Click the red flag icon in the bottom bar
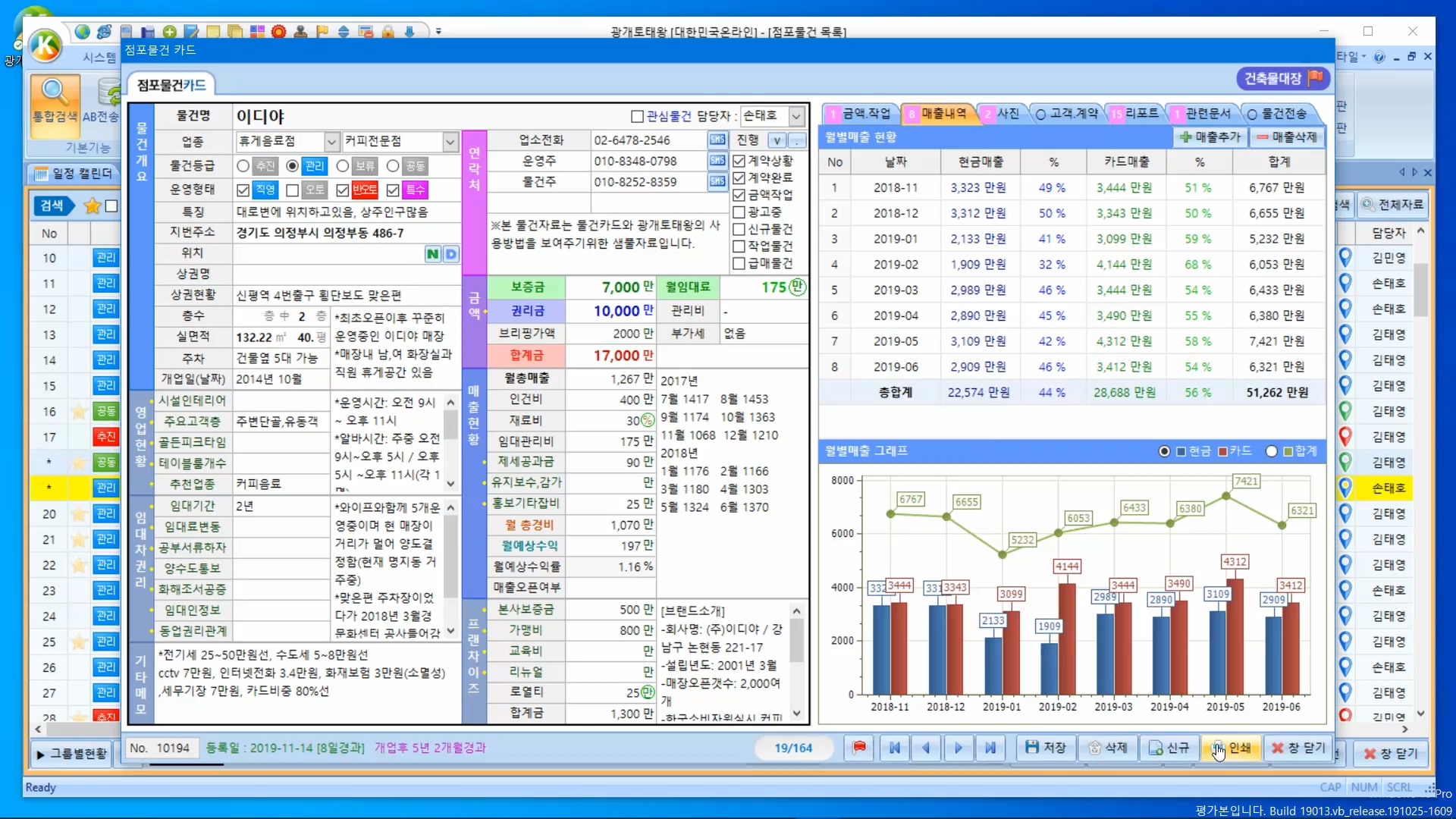The width and height of the screenshot is (1456, 819). [859, 748]
